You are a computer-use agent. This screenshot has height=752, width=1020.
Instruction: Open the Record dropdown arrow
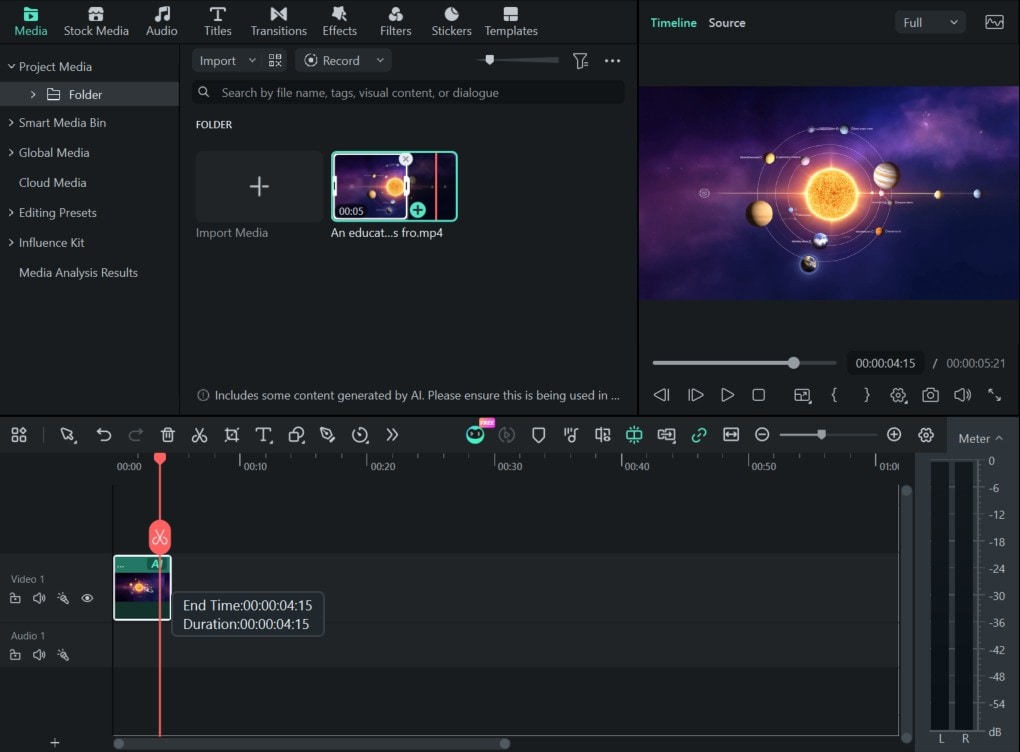380,60
